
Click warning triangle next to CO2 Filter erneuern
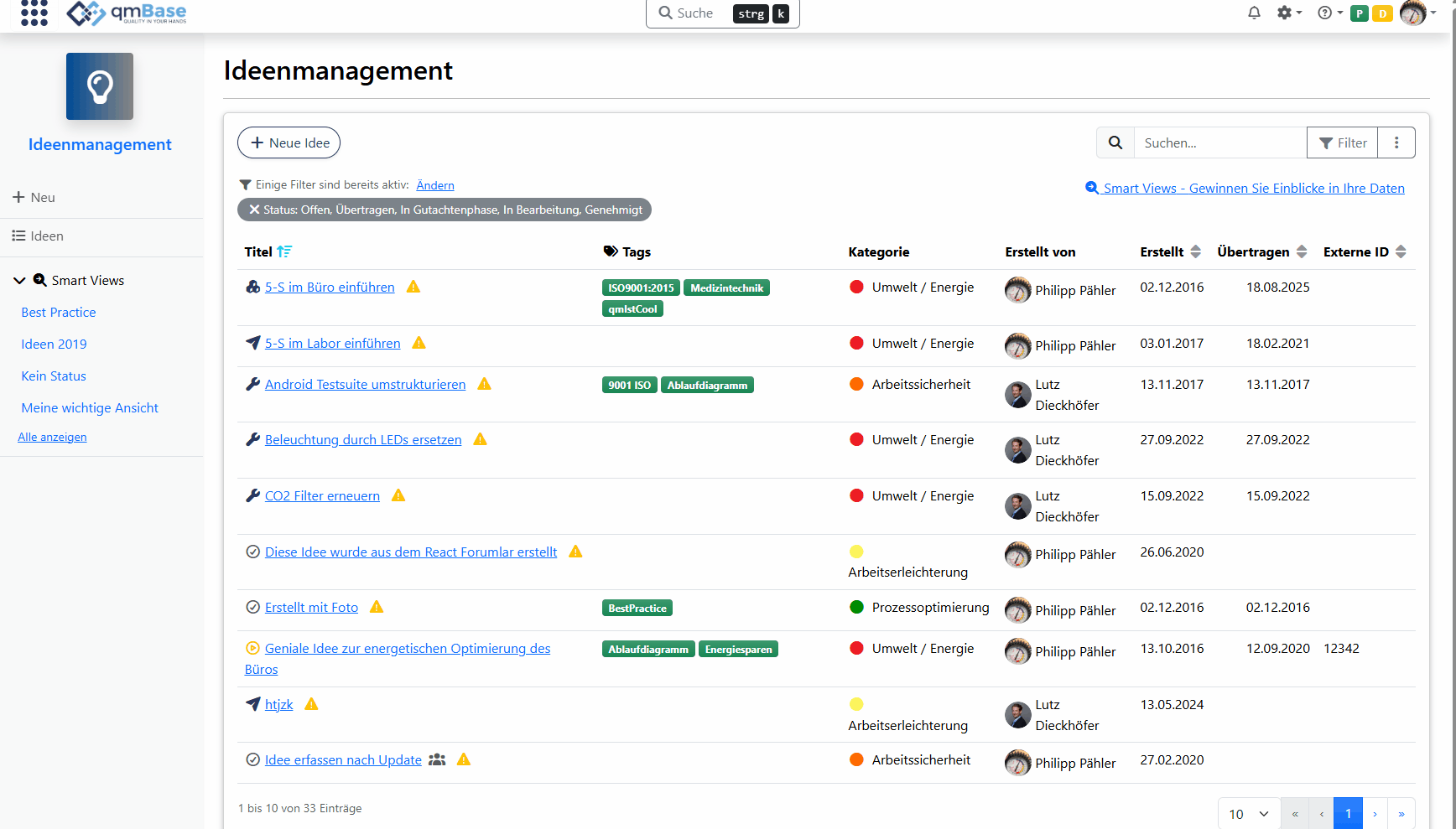(x=398, y=495)
